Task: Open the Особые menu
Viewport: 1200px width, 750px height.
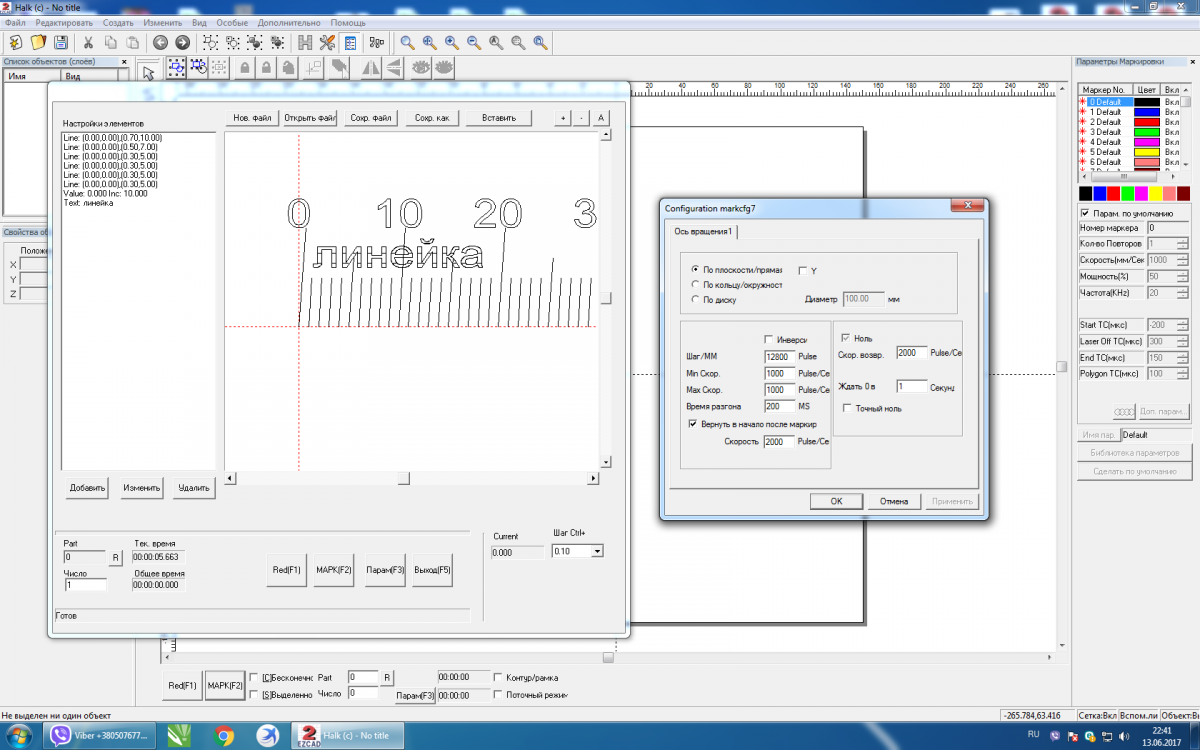Action: [x=233, y=22]
